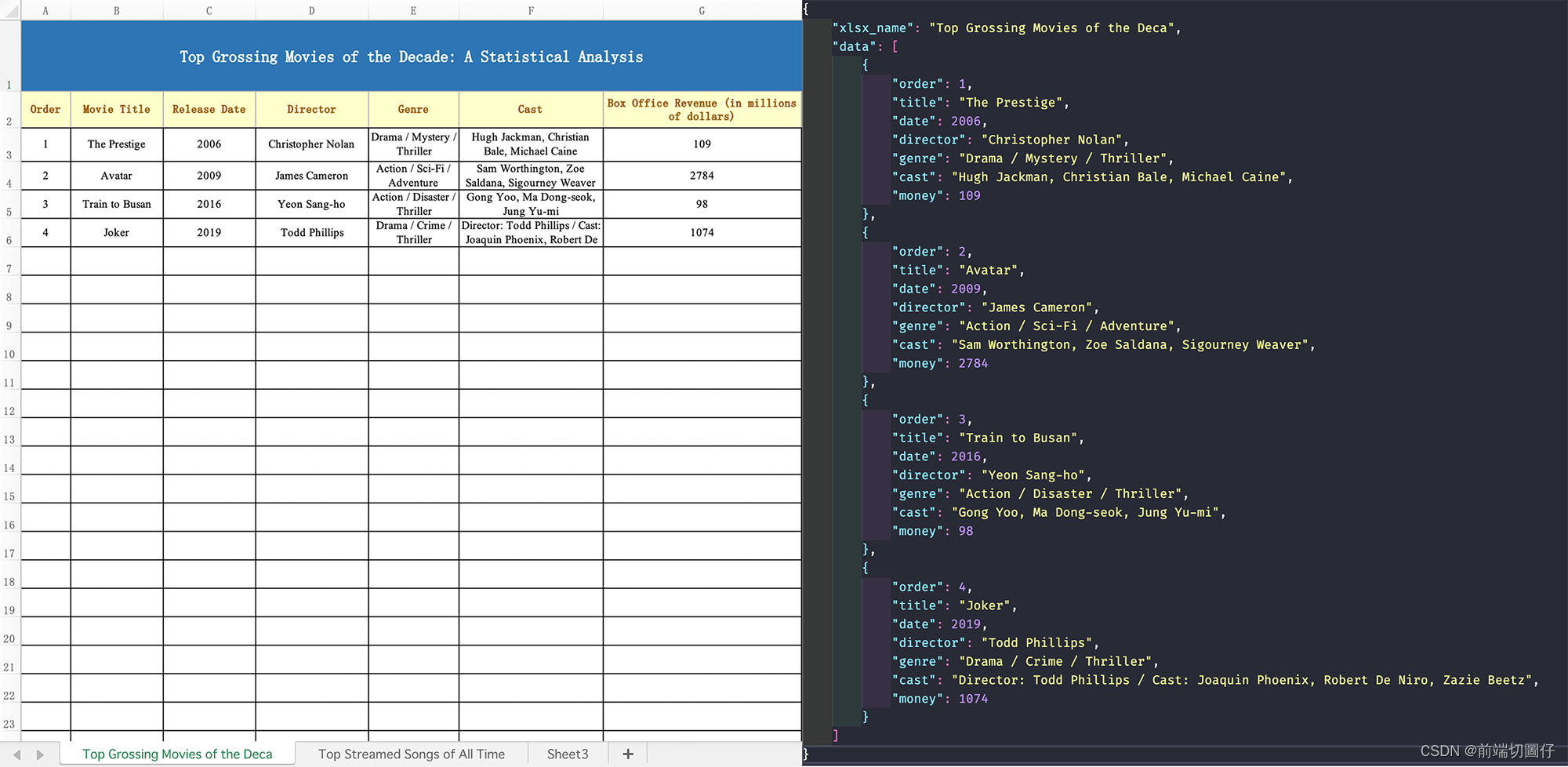Select the Avatar title cell
The width and height of the screenshot is (1568, 767).
117,176
